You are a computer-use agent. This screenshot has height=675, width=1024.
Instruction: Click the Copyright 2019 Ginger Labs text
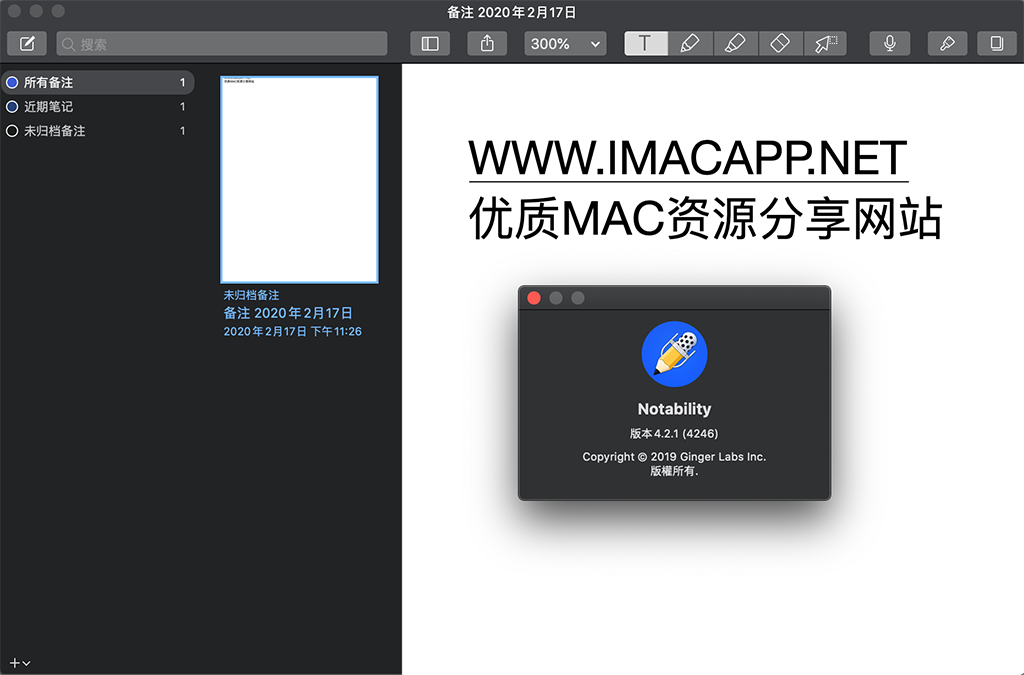(674, 457)
